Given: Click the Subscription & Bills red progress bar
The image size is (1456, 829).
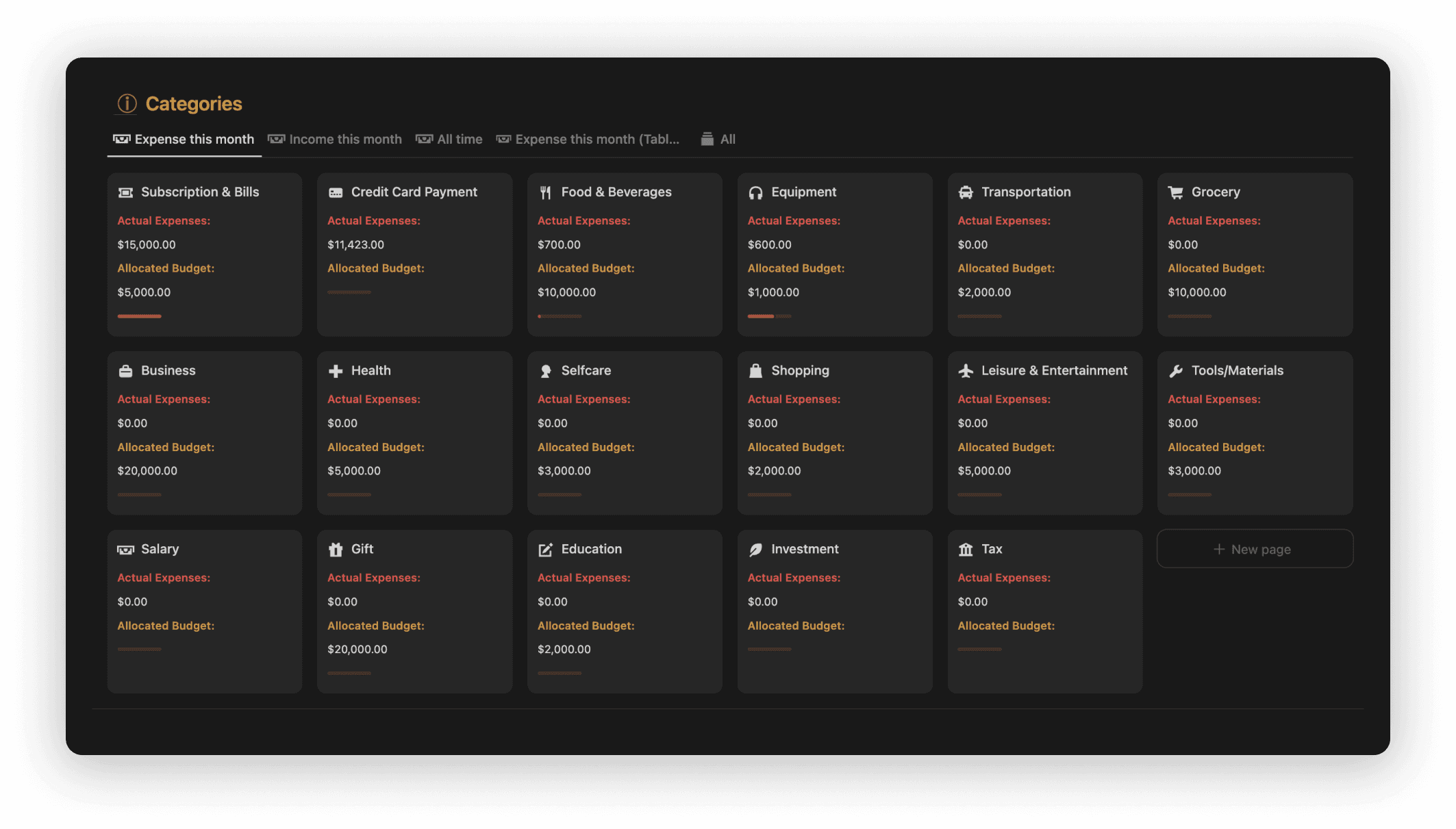Looking at the screenshot, I should 139,316.
